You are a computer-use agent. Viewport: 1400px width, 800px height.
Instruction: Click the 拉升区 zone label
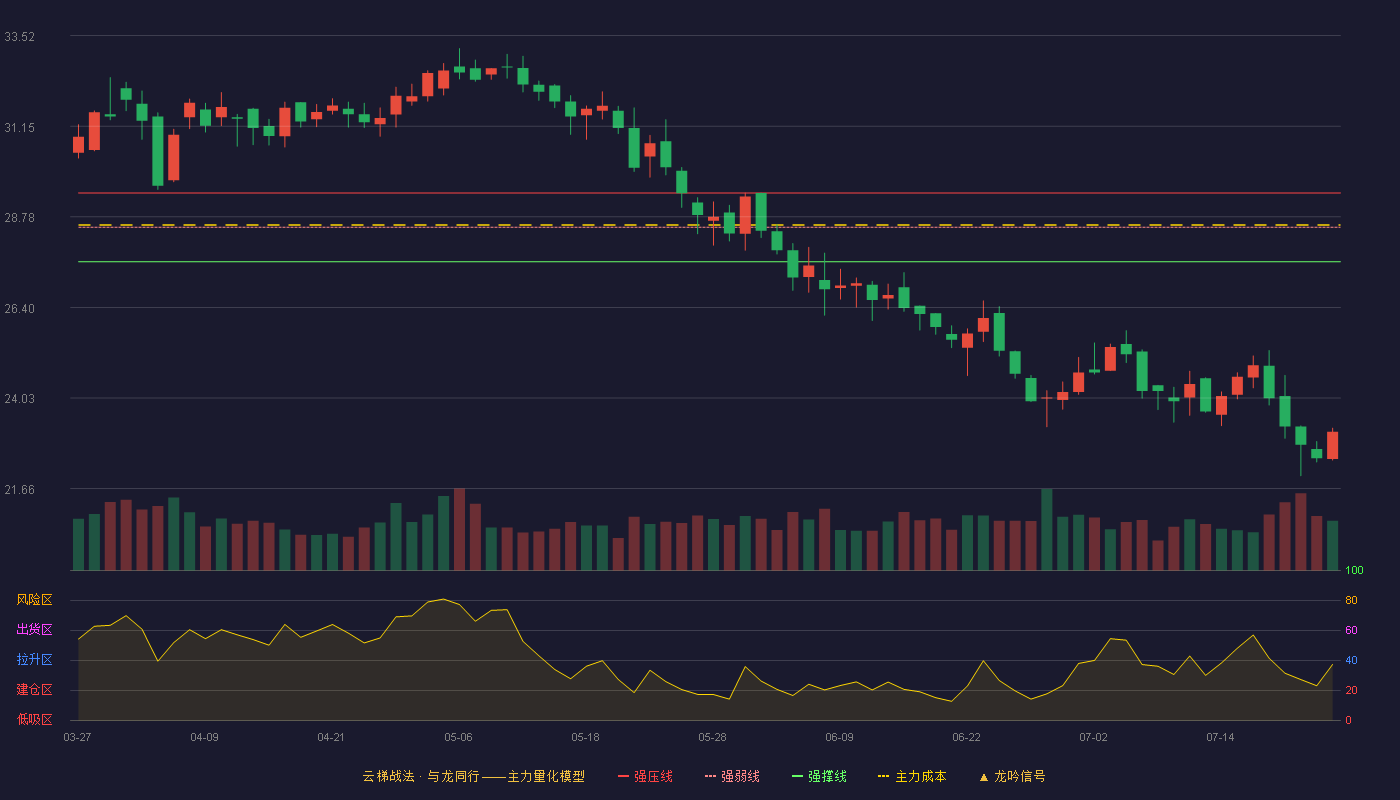[x=34, y=660]
